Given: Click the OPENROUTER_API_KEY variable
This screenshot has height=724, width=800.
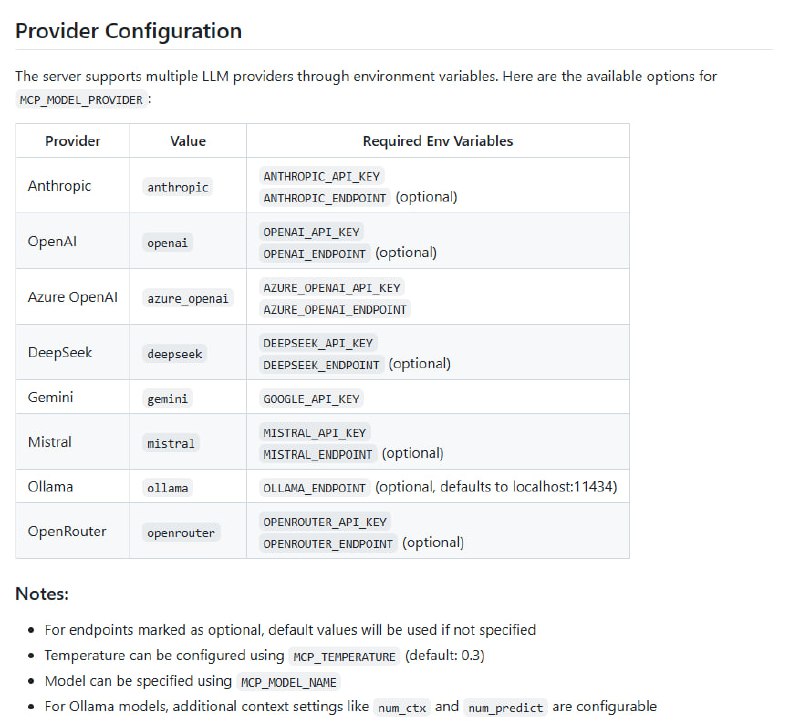Looking at the screenshot, I should [325, 522].
